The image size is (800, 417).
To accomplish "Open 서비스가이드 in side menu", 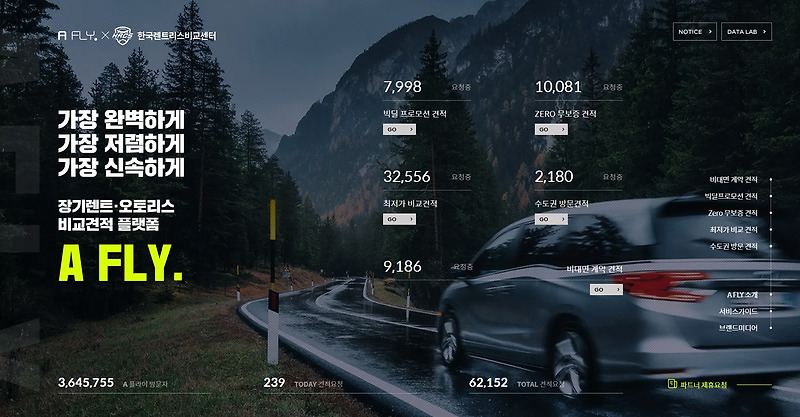I will point(738,311).
